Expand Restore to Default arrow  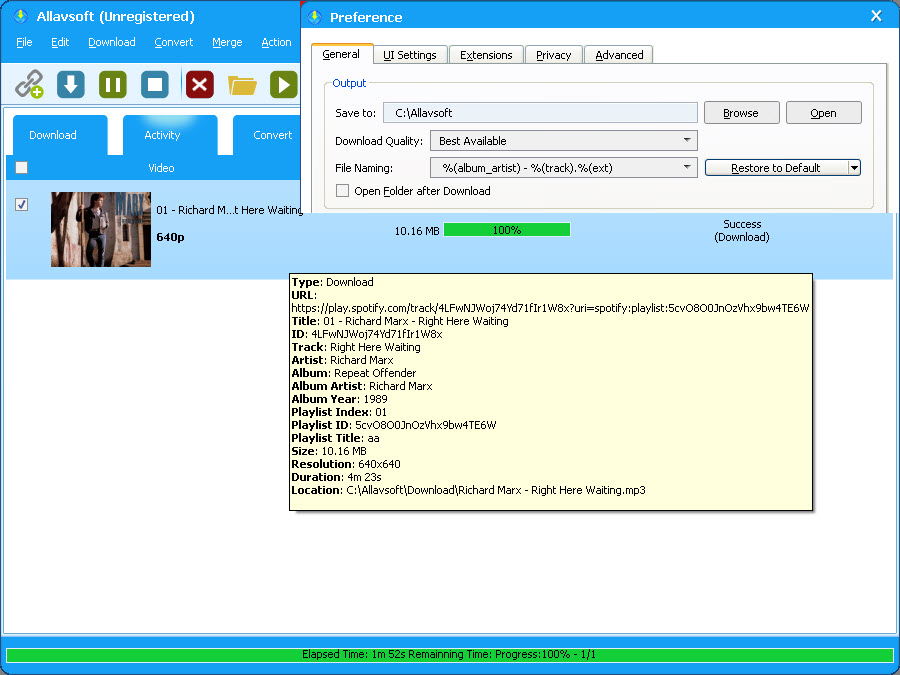[854, 168]
